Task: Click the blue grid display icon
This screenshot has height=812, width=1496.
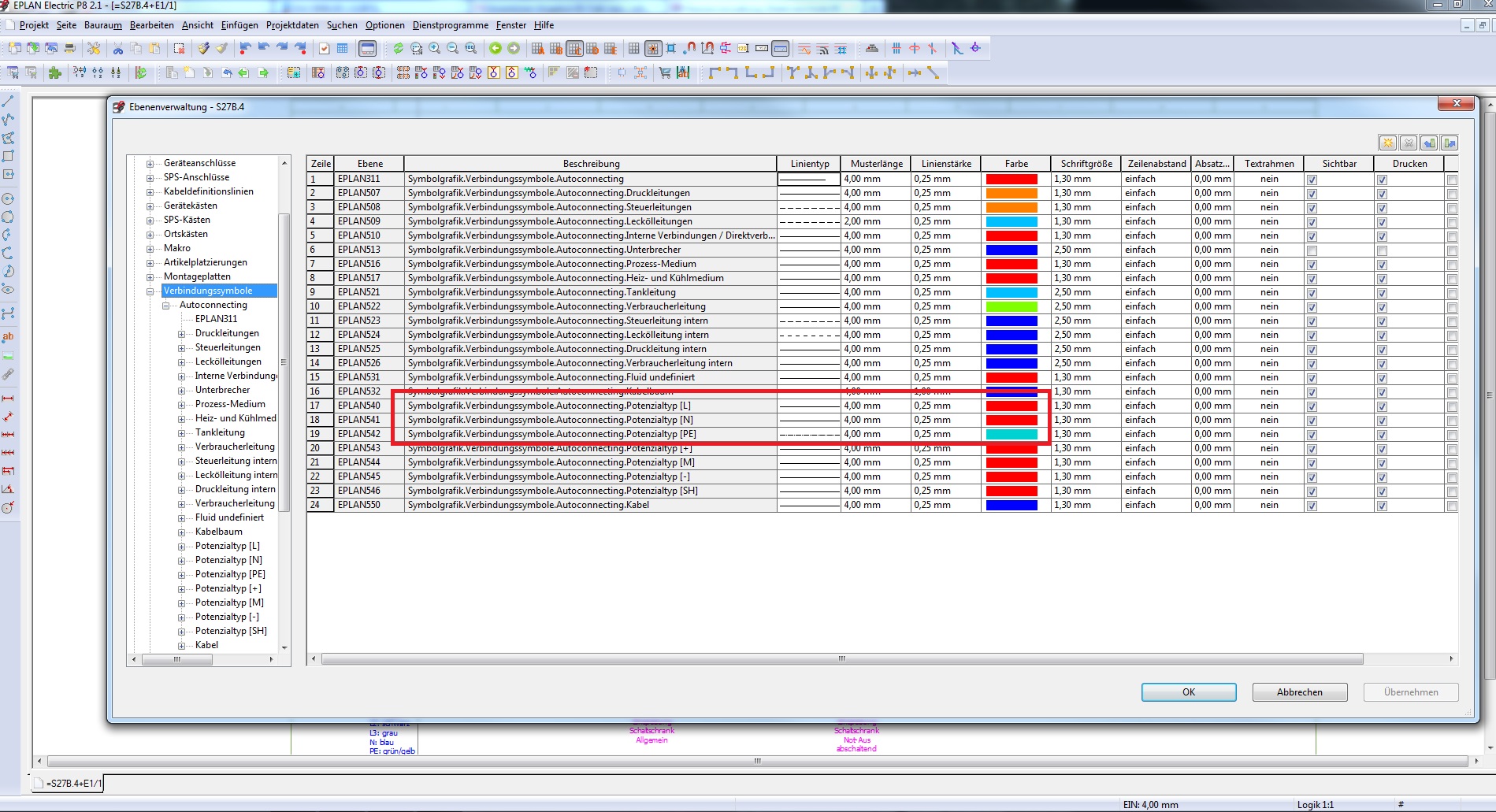Action: [x=343, y=49]
